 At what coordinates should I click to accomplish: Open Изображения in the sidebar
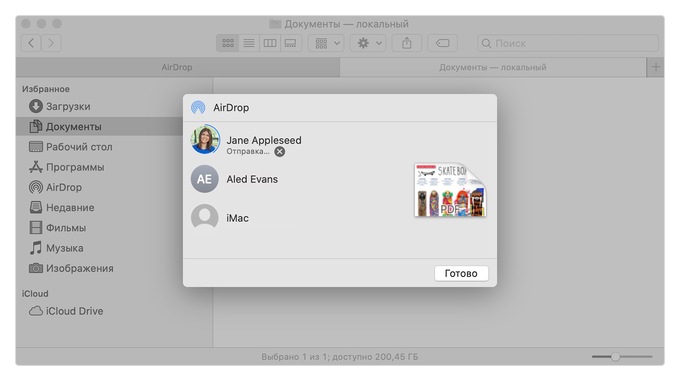pyautogui.click(x=72, y=268)
